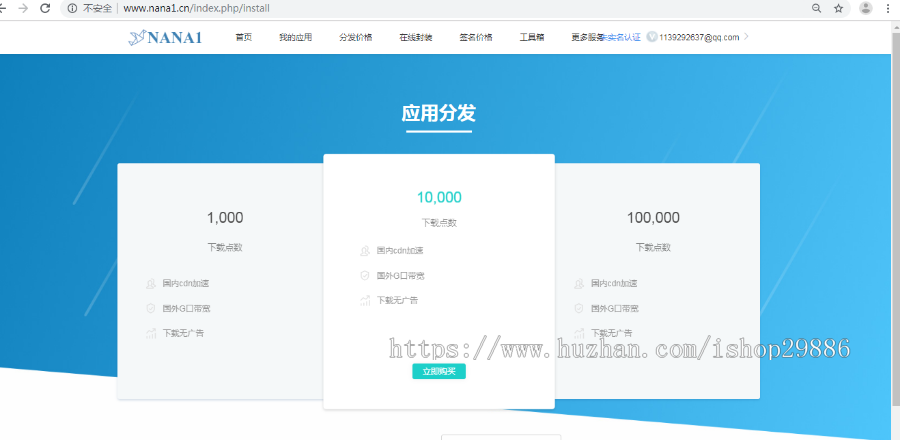Click 下载点数 under 100,000
The image size is (900, 440).
pyautogui.click(x=653, y=247)
